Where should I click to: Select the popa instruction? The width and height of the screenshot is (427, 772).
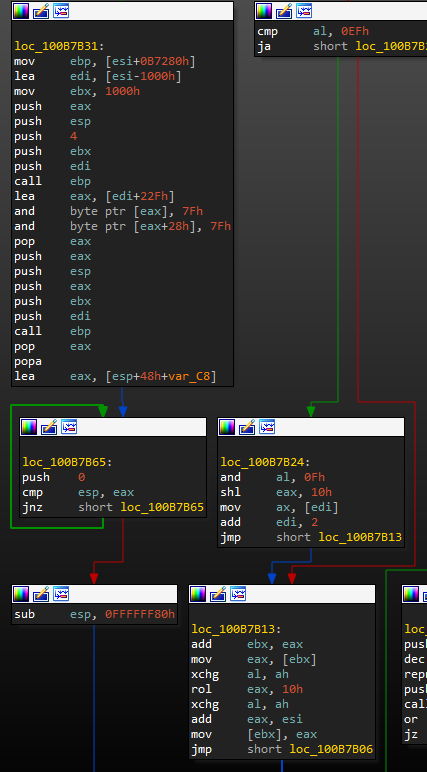(28, 361)
